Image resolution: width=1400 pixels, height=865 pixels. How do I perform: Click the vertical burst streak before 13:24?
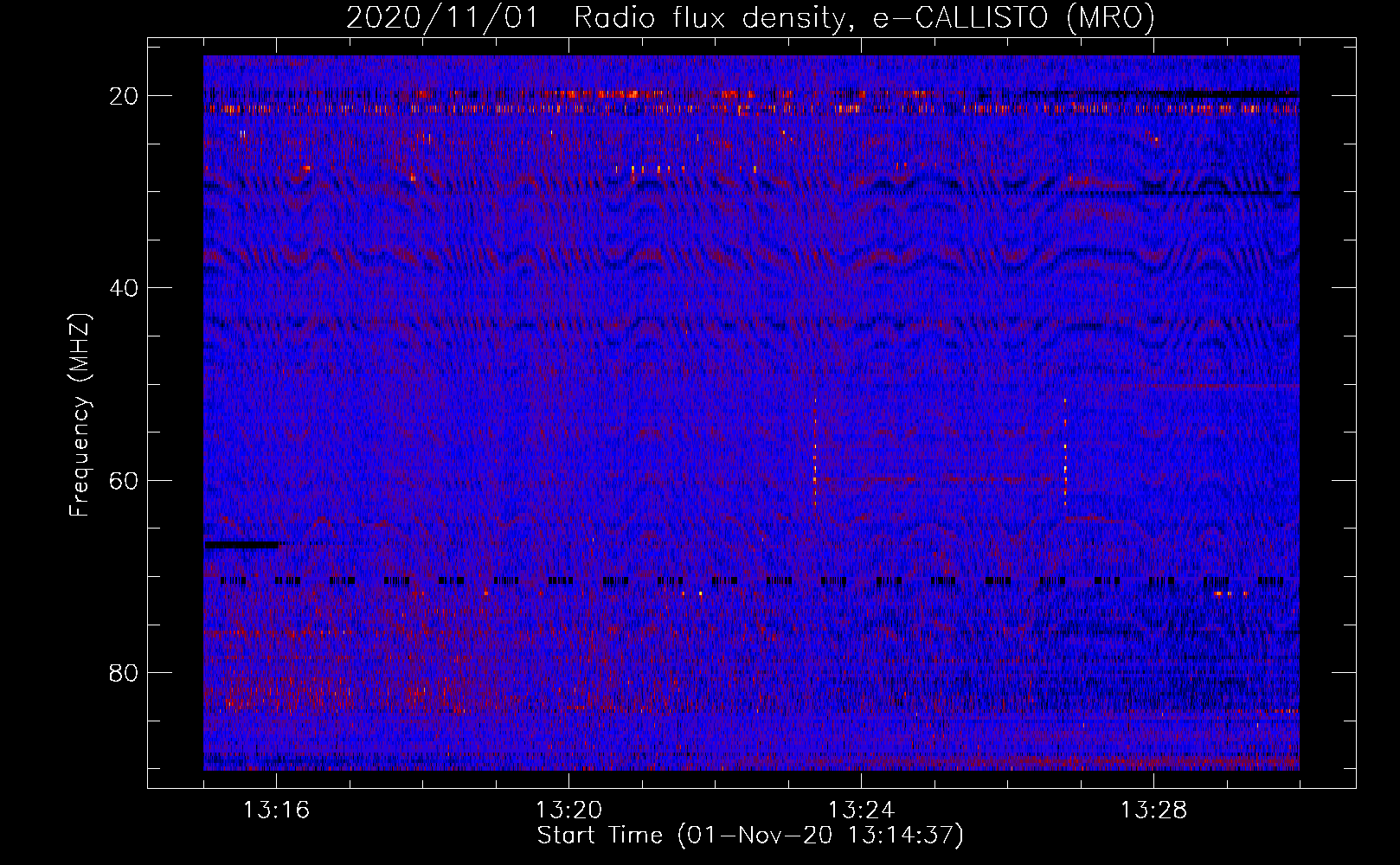pyautogui.click(x=815, y=452)
